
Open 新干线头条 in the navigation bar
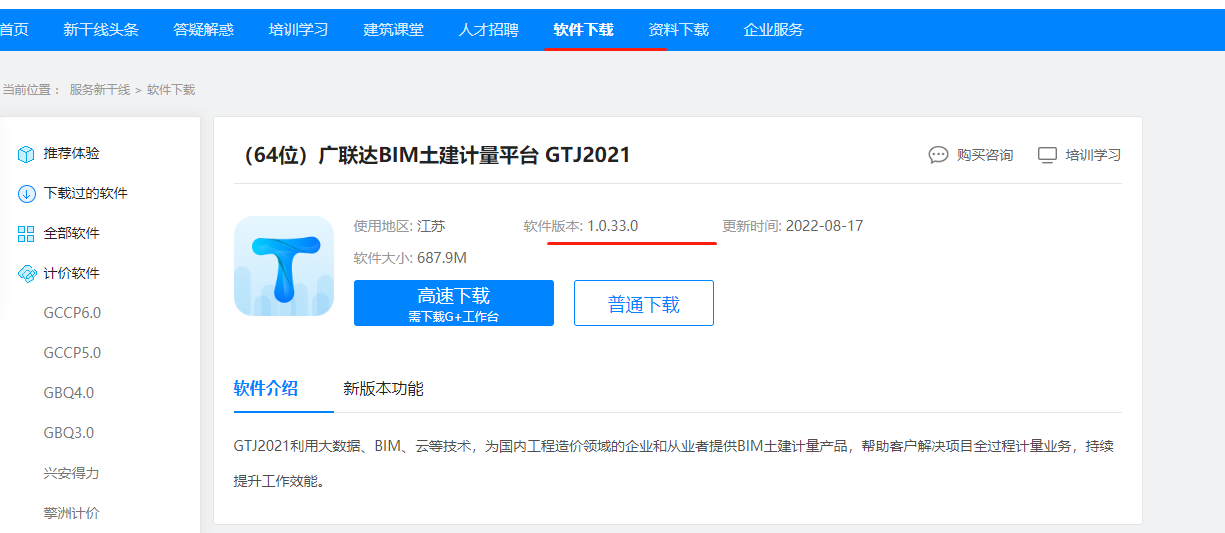click(x=101, y=30)
